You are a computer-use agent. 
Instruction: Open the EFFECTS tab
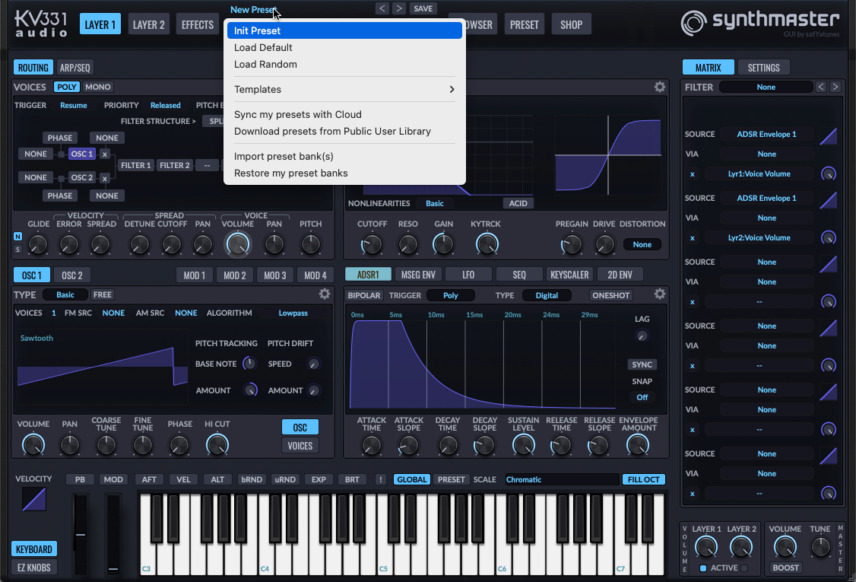(197, 25)
